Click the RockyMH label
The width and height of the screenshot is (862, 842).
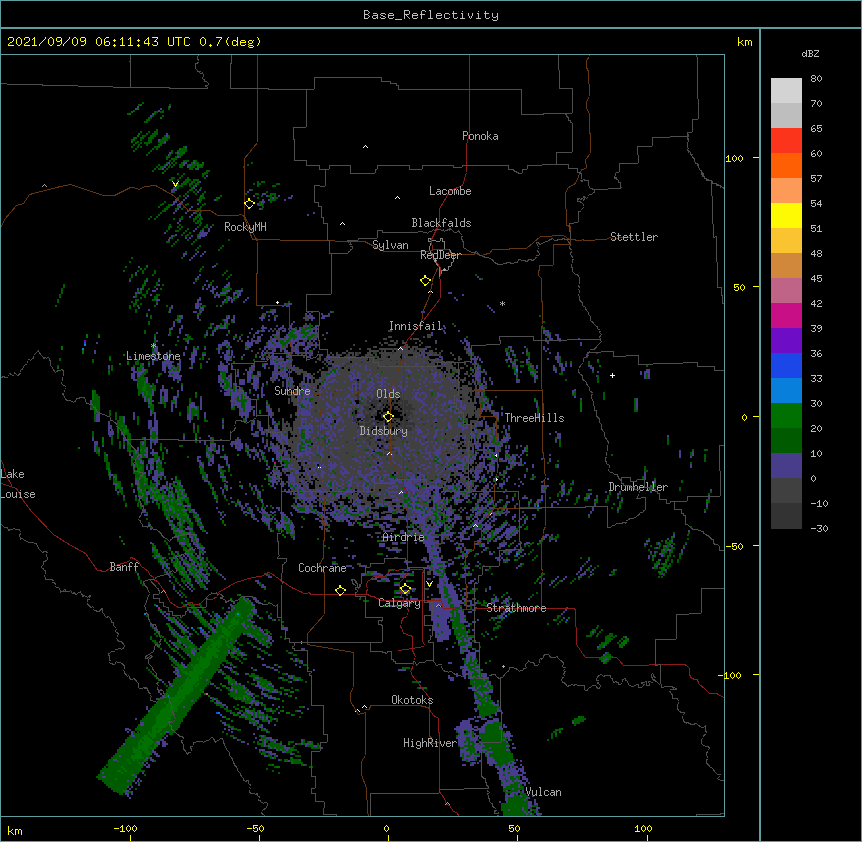(x=245, y=227)
